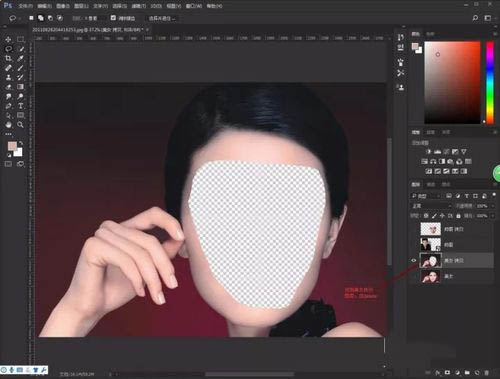Click the foreground color swatch in toolbox

12,146
